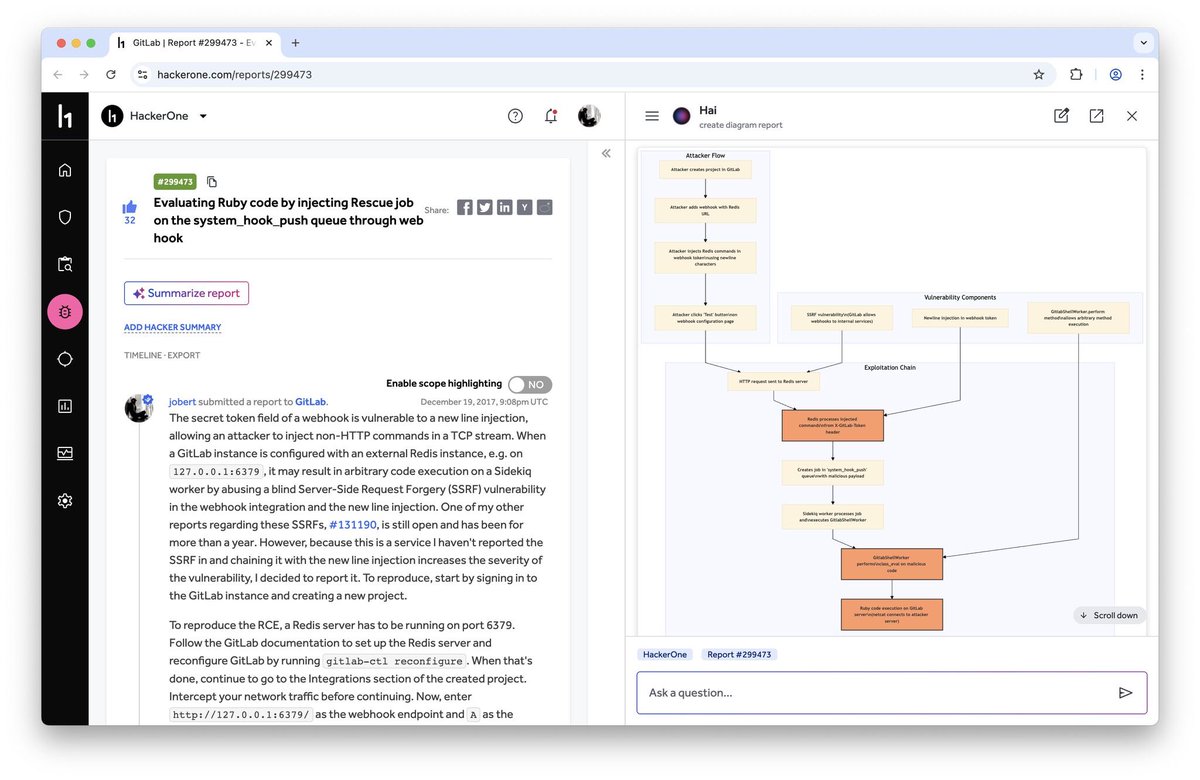Collapse panel with double chevron icon
The height and width of the screenshot is (780, 1200).
tap(606, 153)
